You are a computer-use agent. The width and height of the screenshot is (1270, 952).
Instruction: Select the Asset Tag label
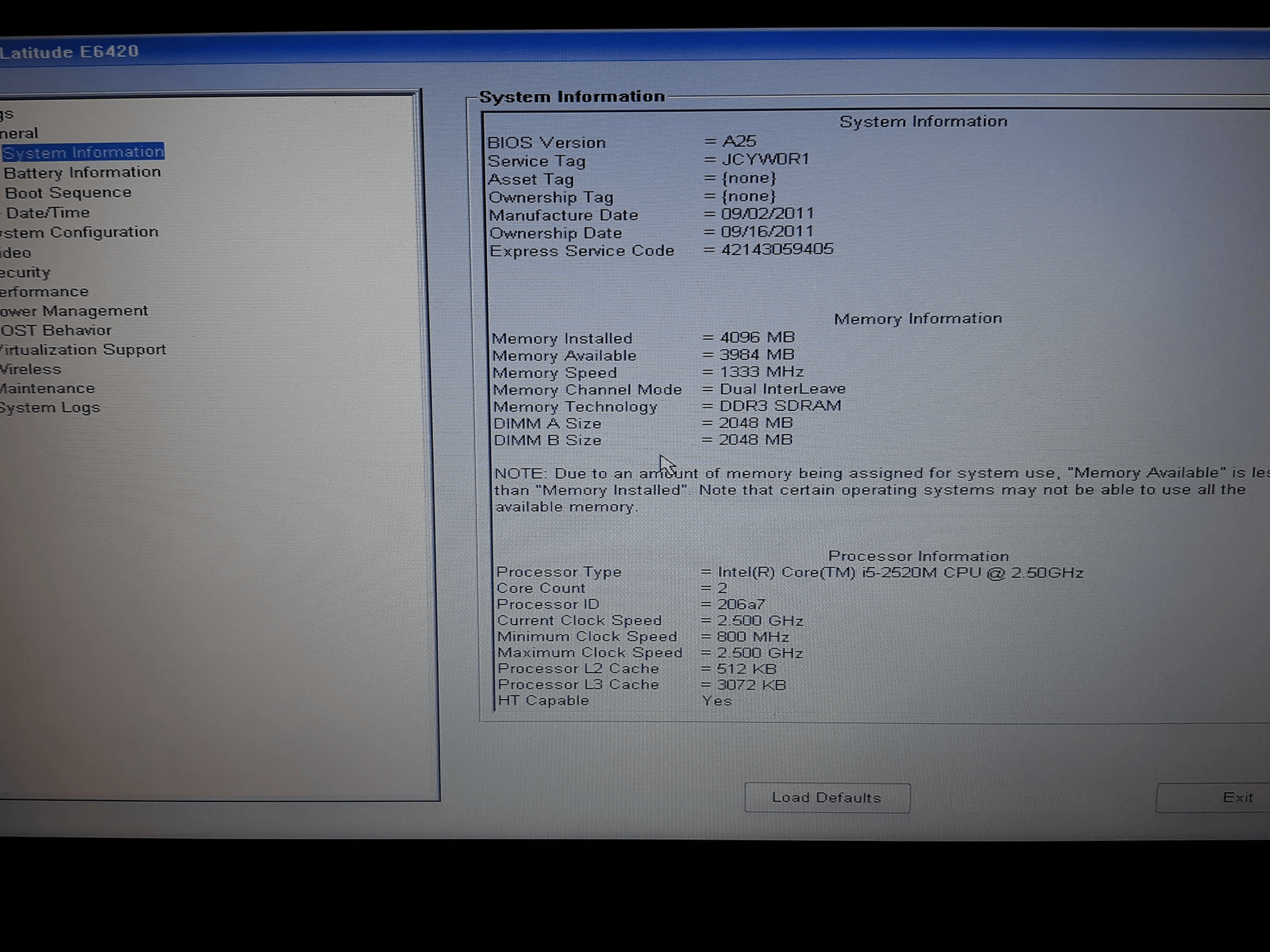coord(531,180)
